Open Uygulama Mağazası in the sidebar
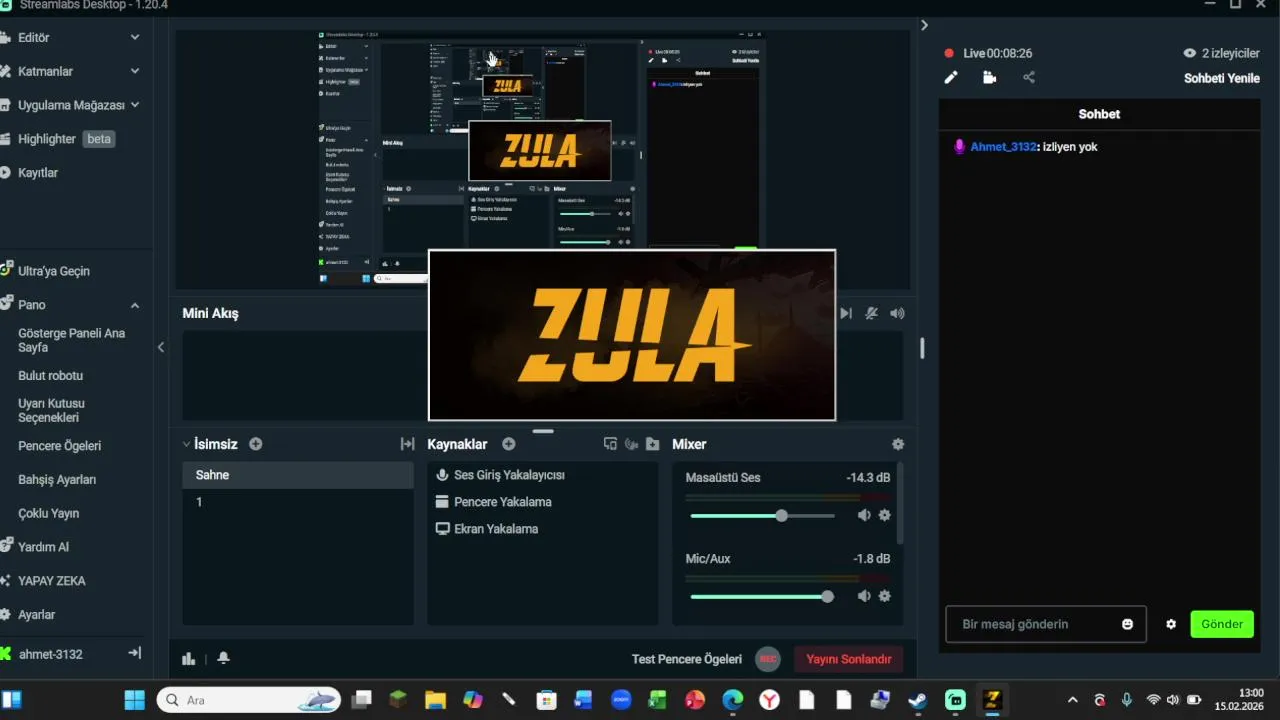This screenshot has width=1280, height=720. click(71, 105)
